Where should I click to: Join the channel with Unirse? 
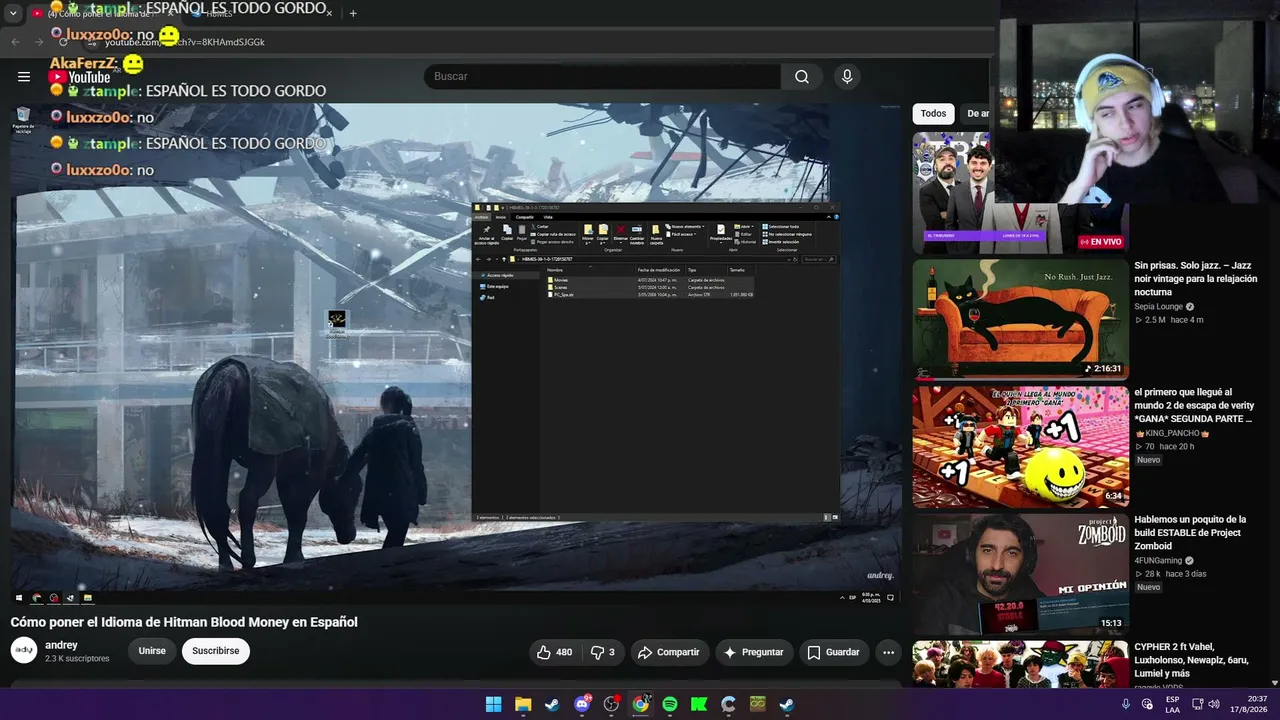pyautogui.click(x=152, y=651)
